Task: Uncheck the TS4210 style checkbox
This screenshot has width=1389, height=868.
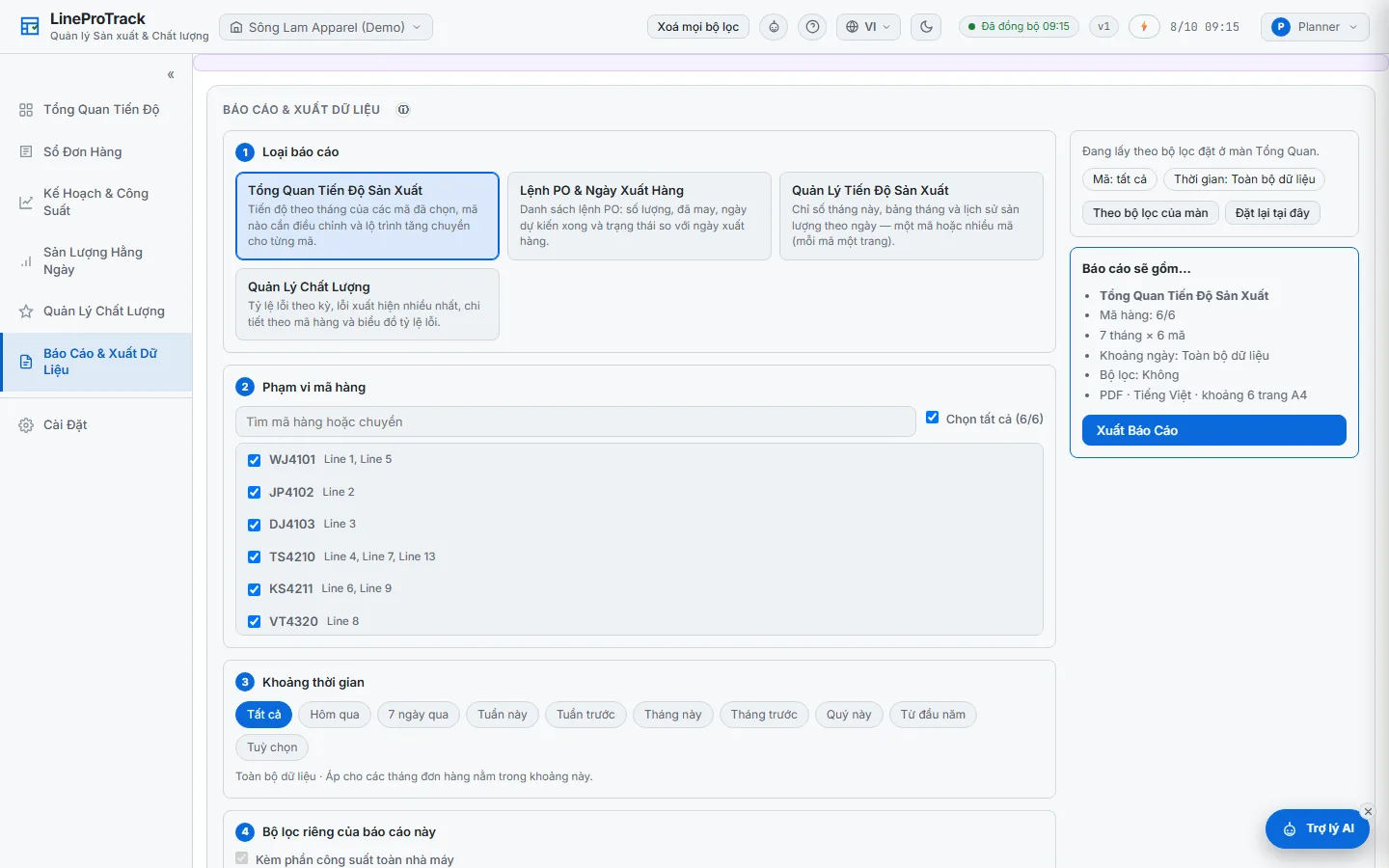Action: click(255, 557)
